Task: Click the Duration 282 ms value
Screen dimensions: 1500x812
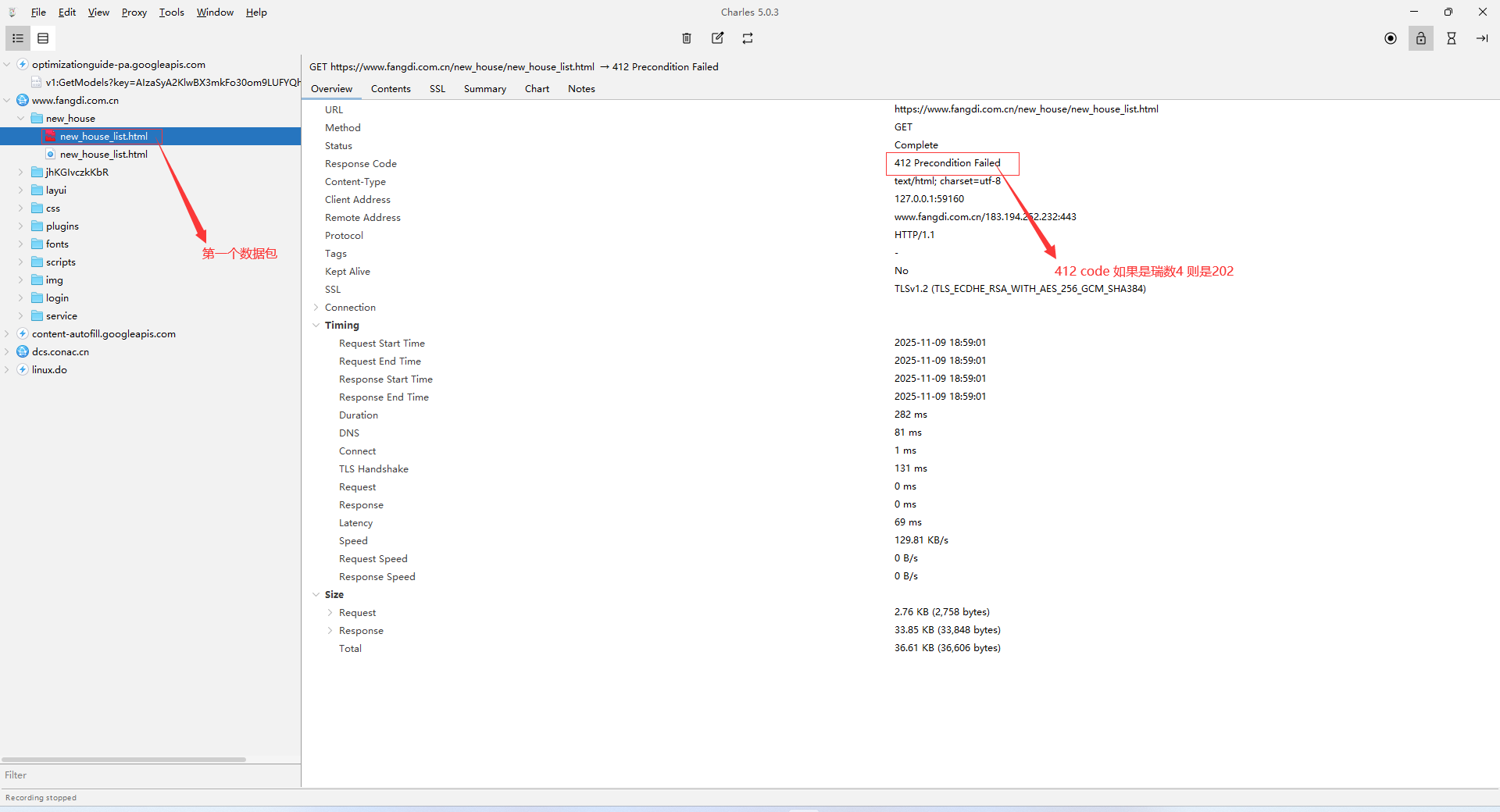Action: point(911,415)
